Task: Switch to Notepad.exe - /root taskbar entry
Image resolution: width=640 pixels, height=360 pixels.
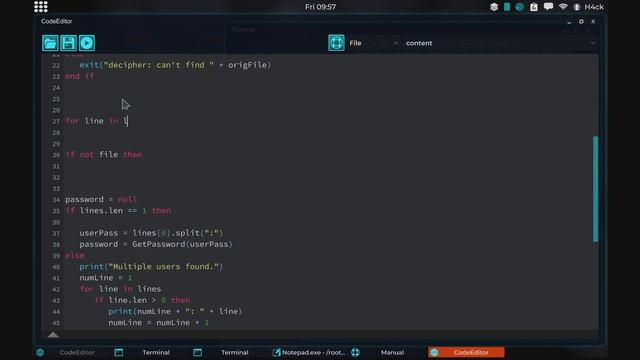Action: (x=313, y=352)
